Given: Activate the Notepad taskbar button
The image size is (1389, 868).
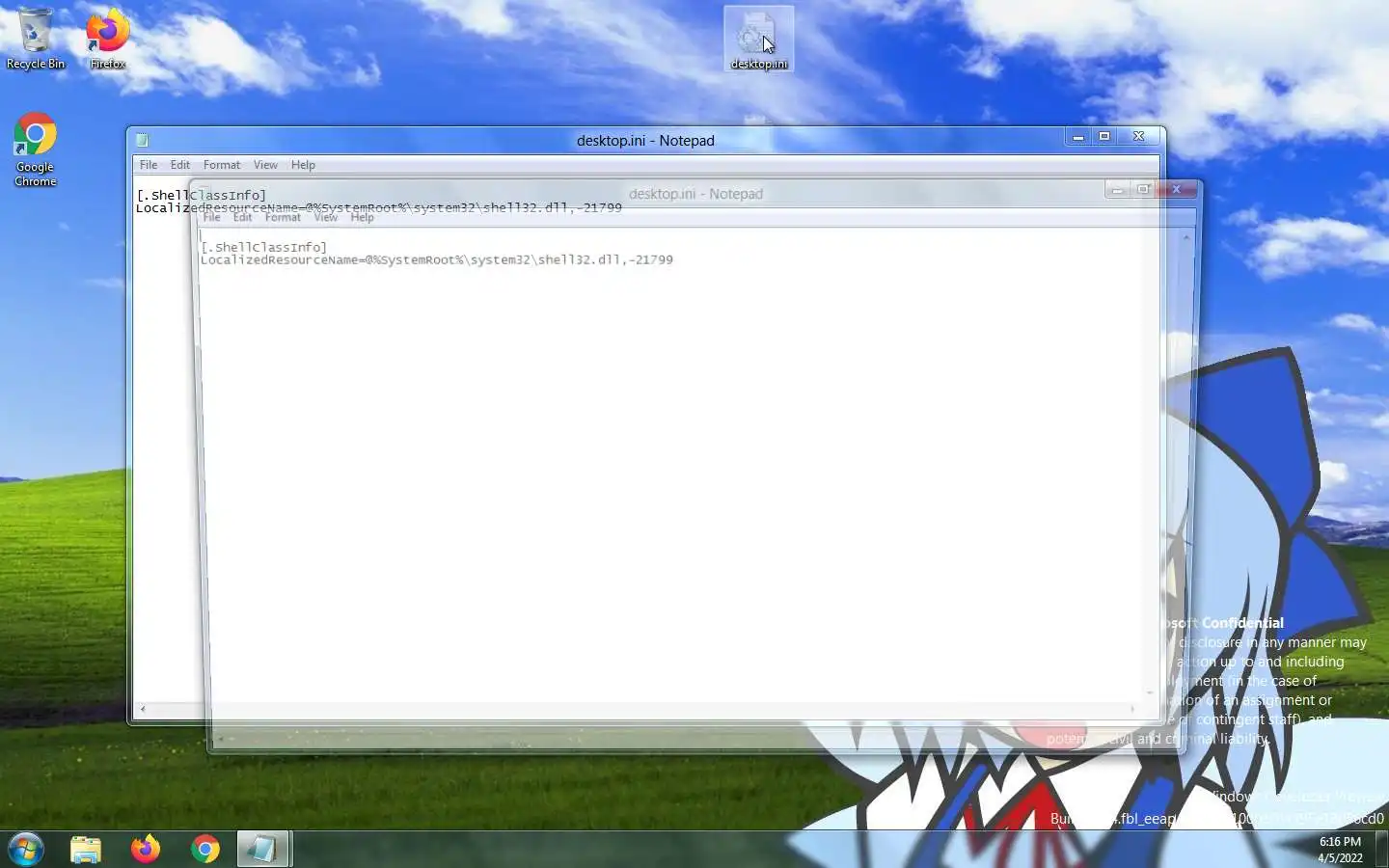Looking at the screenshot, I should point(263,849).
